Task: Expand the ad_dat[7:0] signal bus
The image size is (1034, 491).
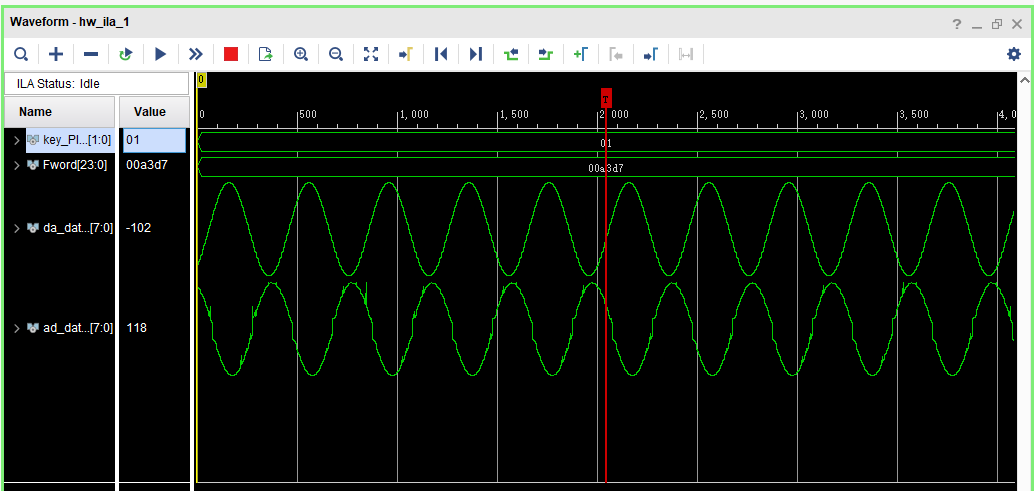Action: point(16,328)
